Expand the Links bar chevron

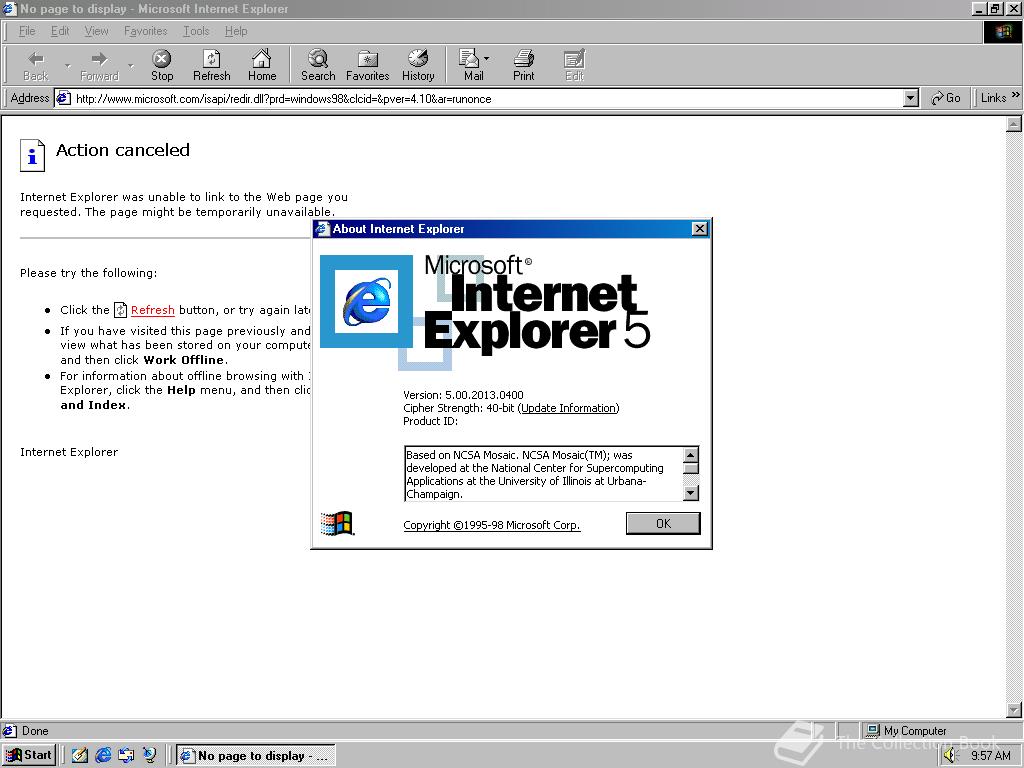pyautogui.click(x=1016, y=95)
